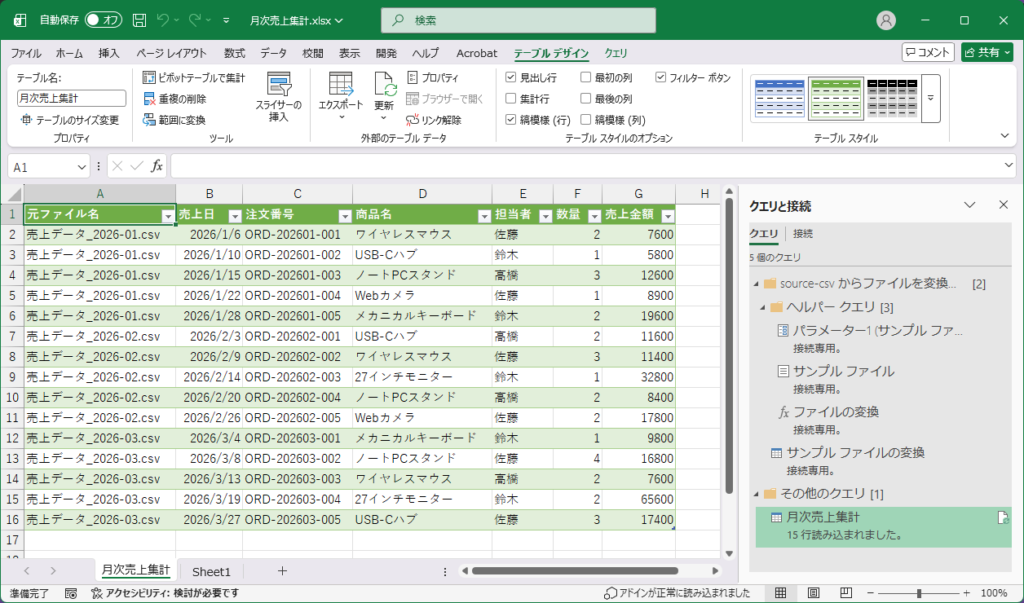Click Page Layout view icon
Viewport: 1024px width, 603px height.
tap(813, 593)
